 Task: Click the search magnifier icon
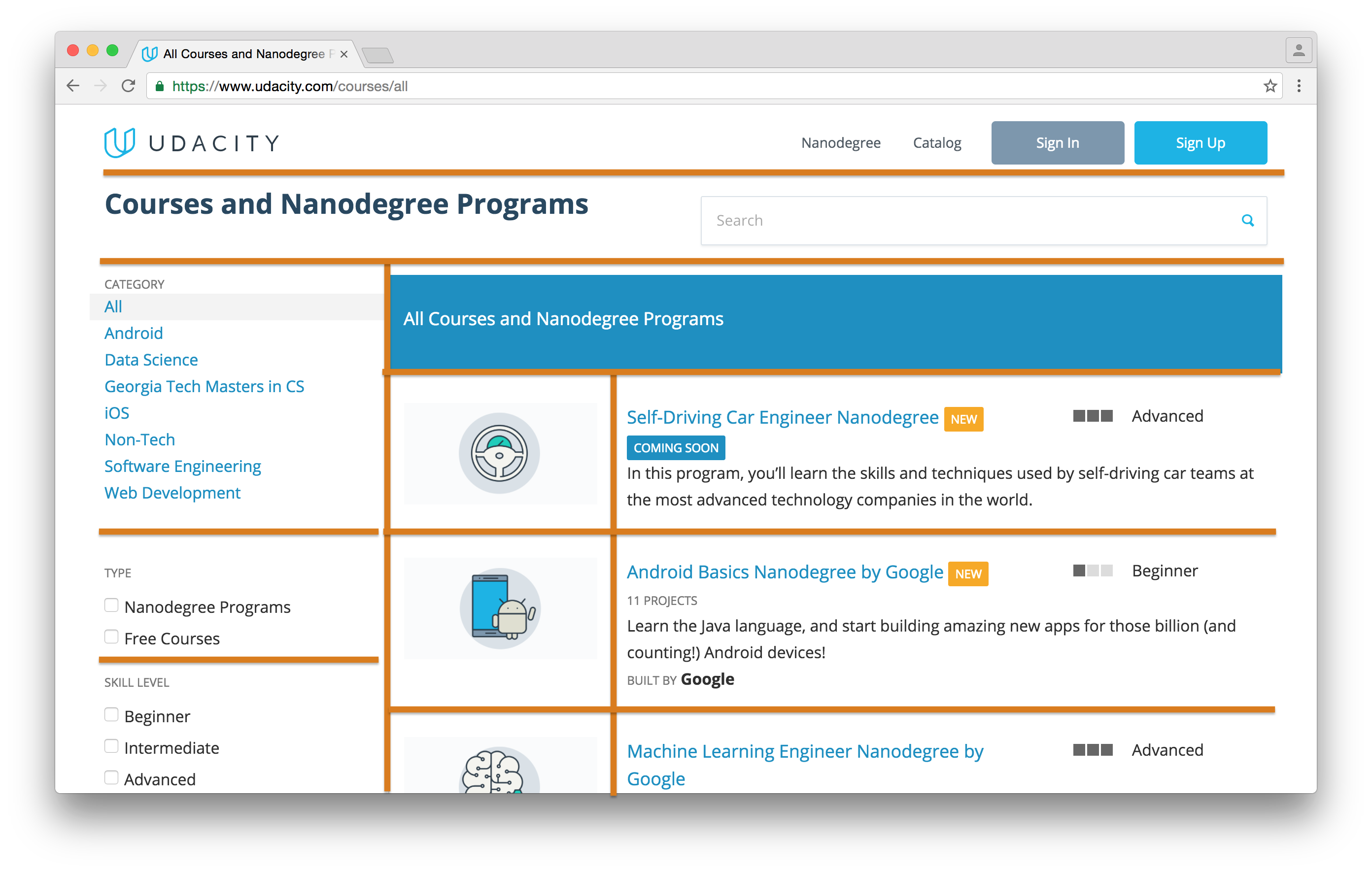(1248, 220)
